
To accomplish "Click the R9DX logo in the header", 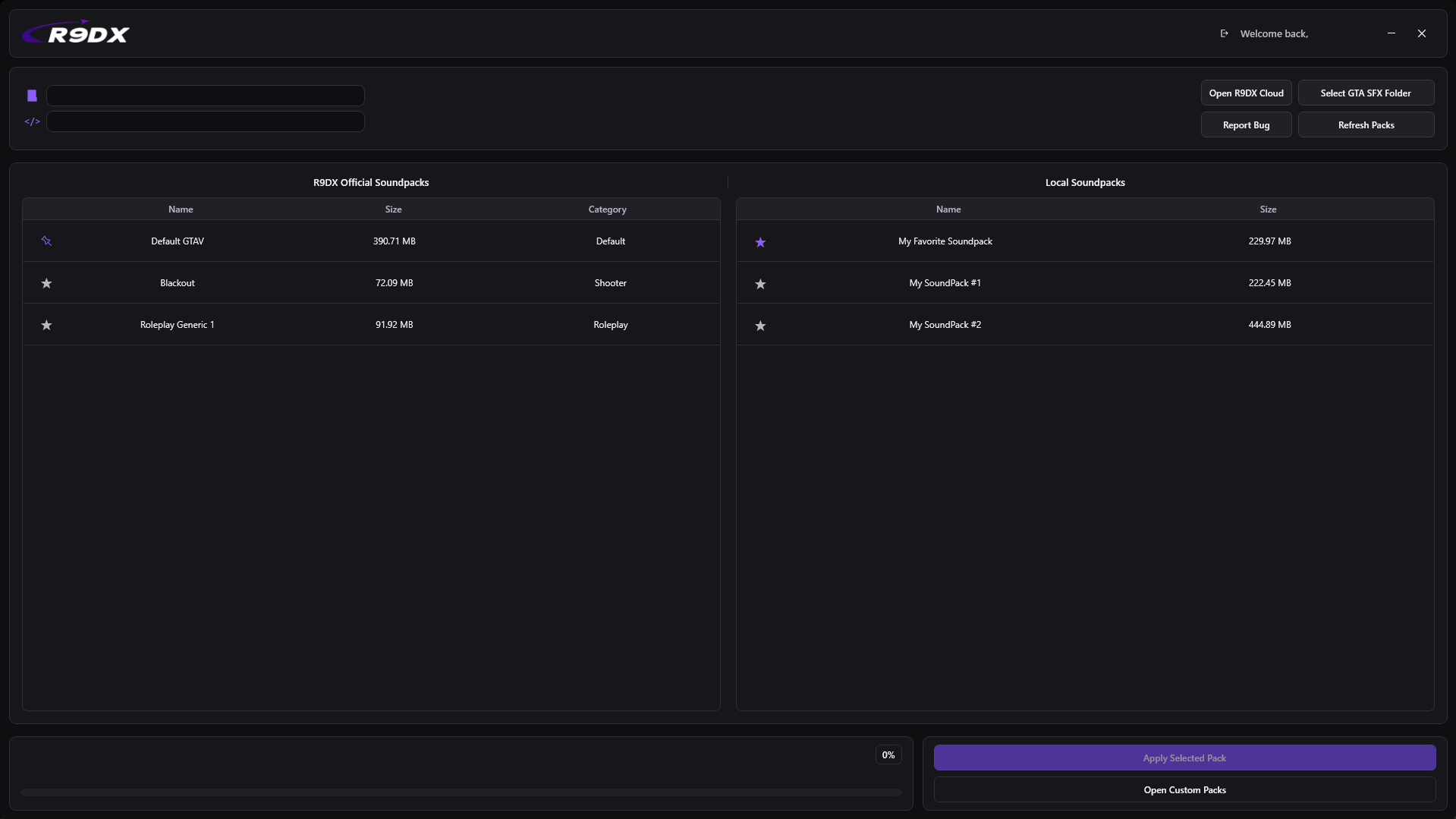I will pyautogui.click(x=76, y=32).
